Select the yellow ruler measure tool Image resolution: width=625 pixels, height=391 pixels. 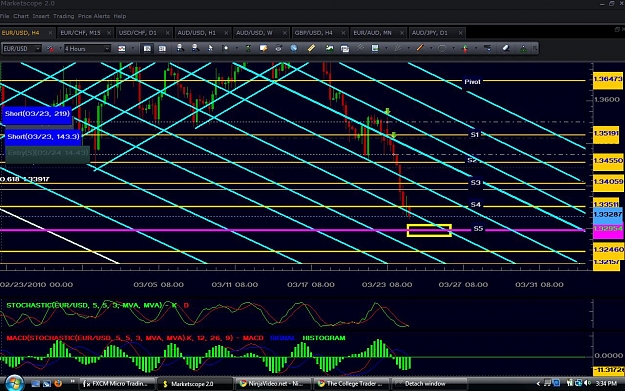tap(311, 48)
